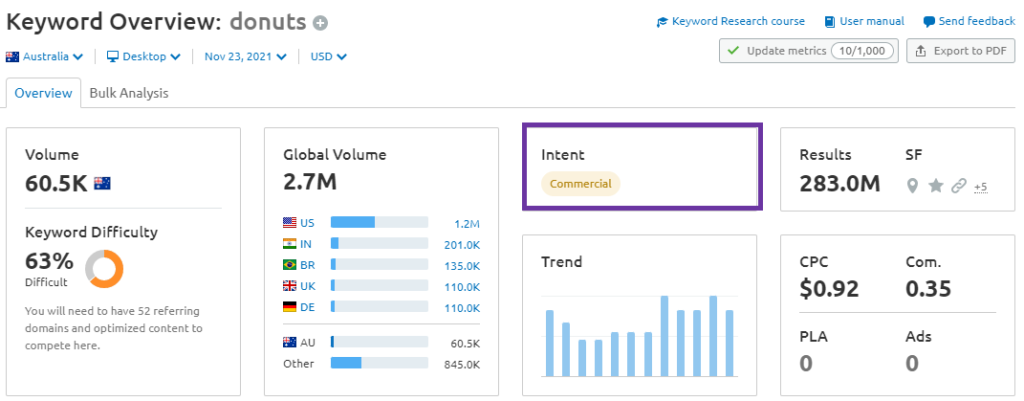Image resolution: width=1024 pixels, height=401 pixels.
Task: Open the USD currency dropdown
Action: pyautogui.click(x=328, y=57)
